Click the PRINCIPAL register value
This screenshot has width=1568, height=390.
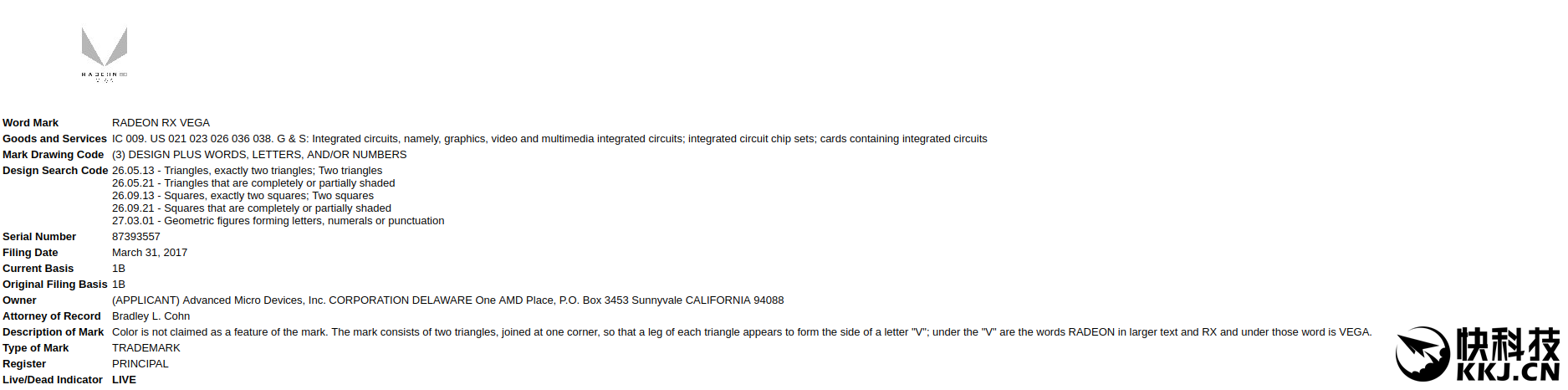tap(140, 364)
